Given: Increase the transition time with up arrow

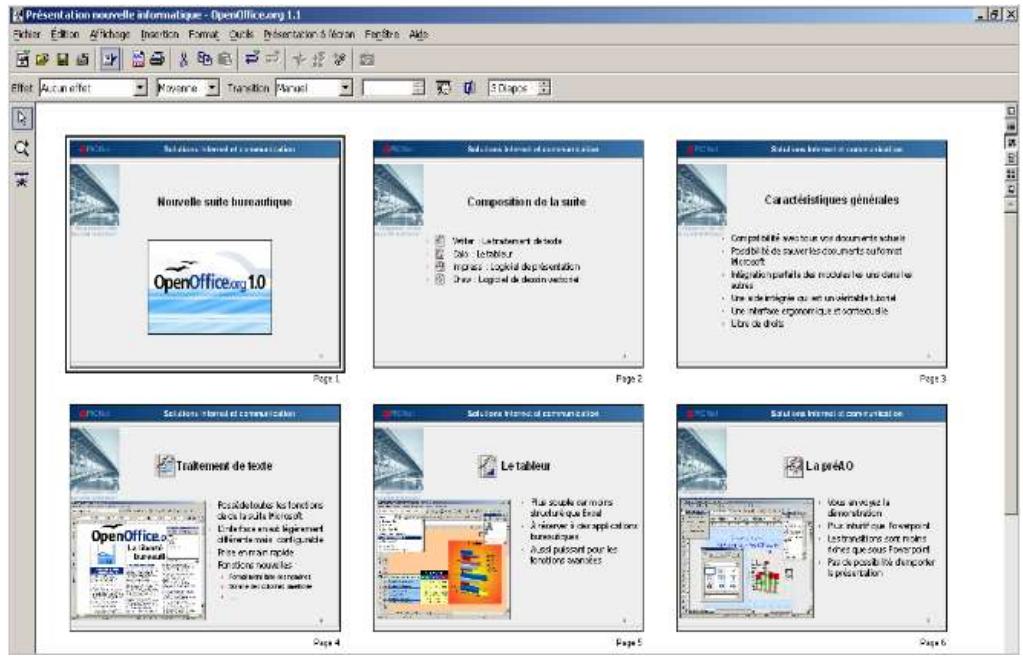Looking at the screenshot, I should click(x=419, y=84).
